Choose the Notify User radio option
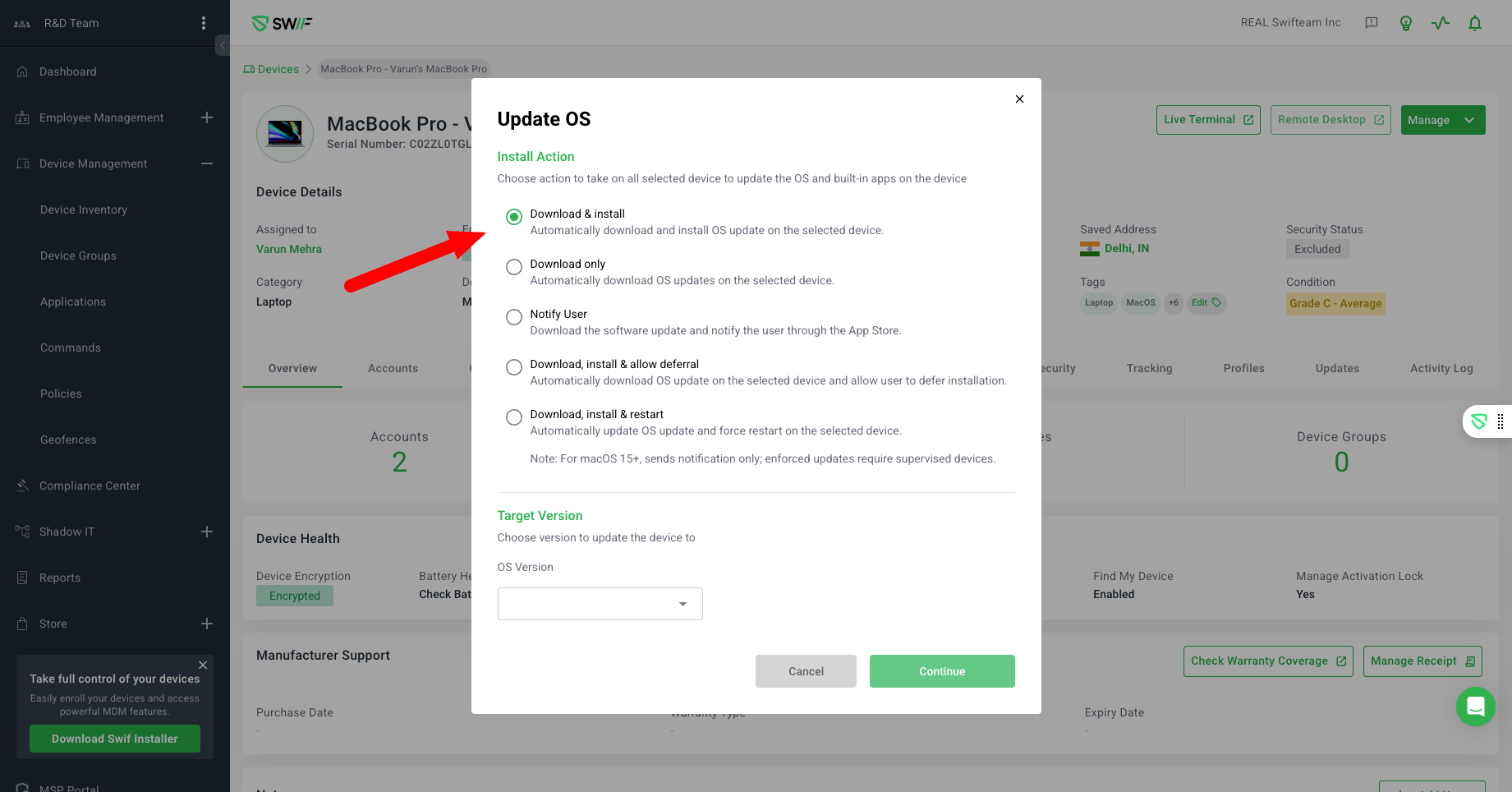Image resolution: width=1512 pixels, height=792 pixels. (x=514, y=317)
